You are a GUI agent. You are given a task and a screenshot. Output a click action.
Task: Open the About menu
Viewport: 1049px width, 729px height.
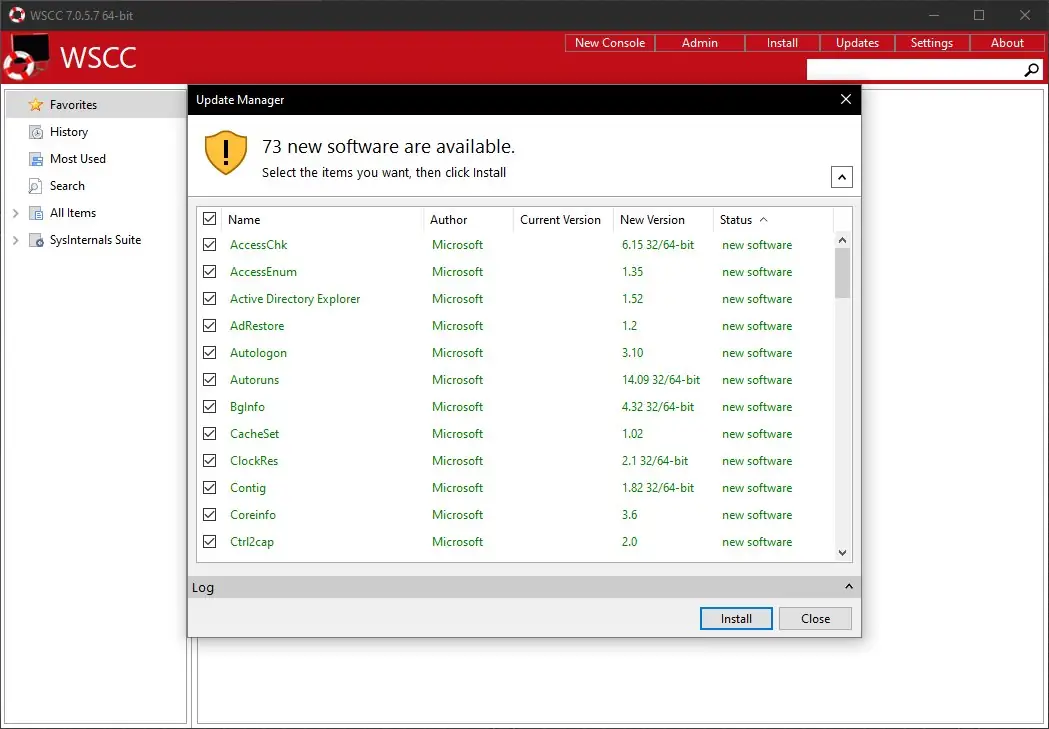[1007, 43]
